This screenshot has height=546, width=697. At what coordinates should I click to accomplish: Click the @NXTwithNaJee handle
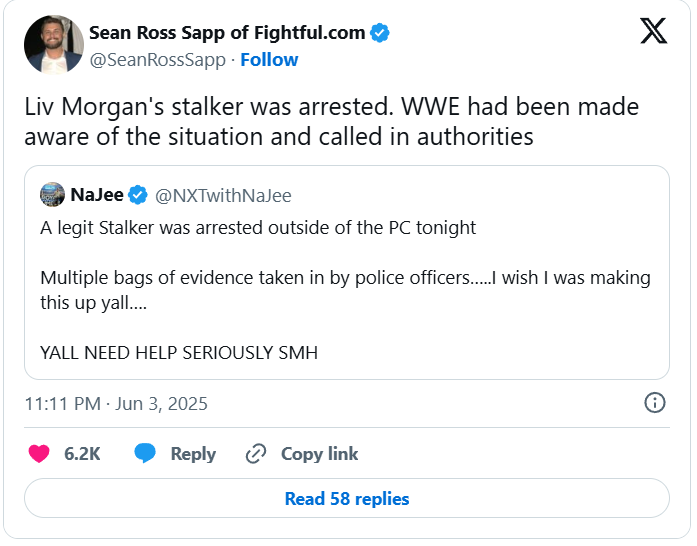click(x=224, y=195)
